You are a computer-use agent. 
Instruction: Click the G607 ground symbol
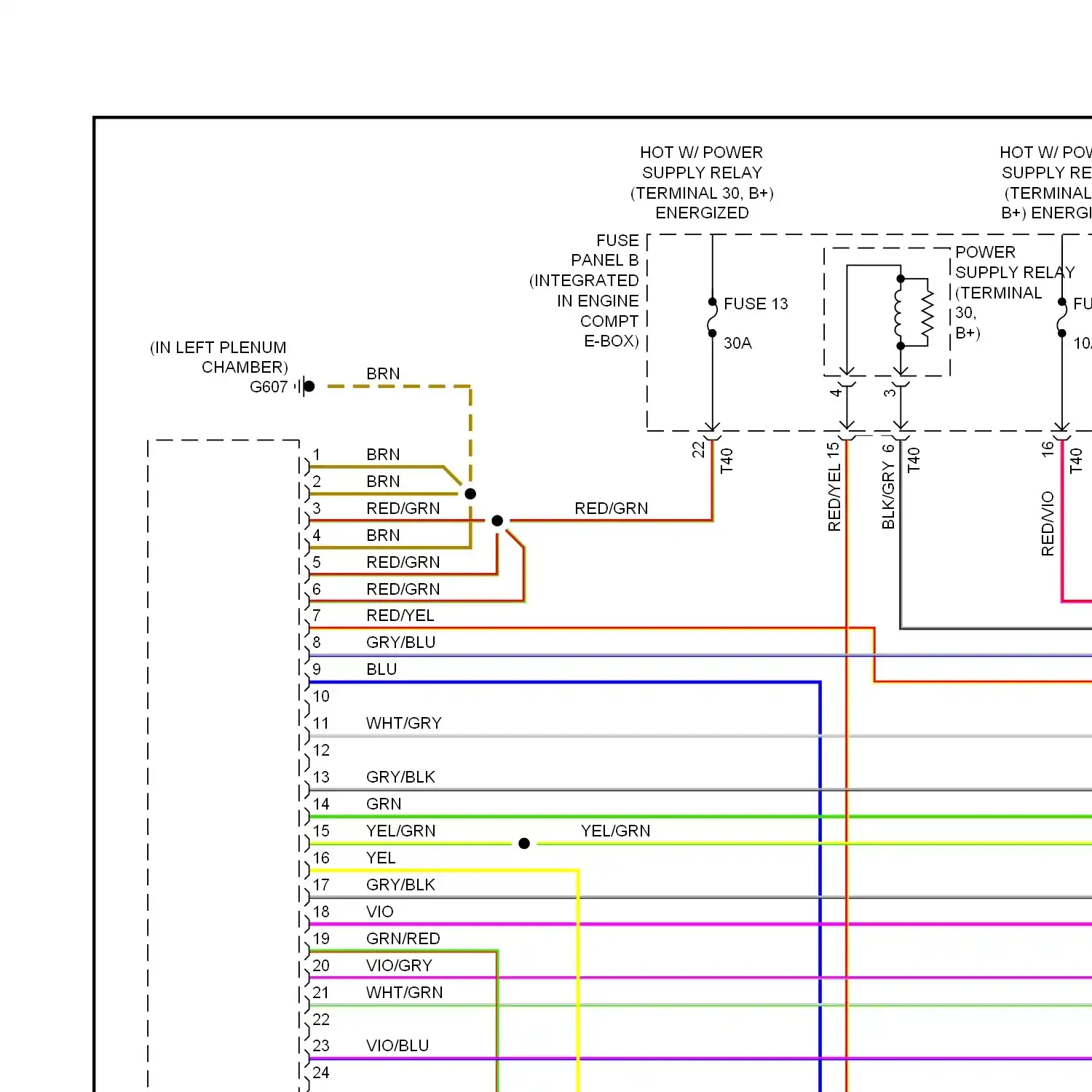click(306, 387)
